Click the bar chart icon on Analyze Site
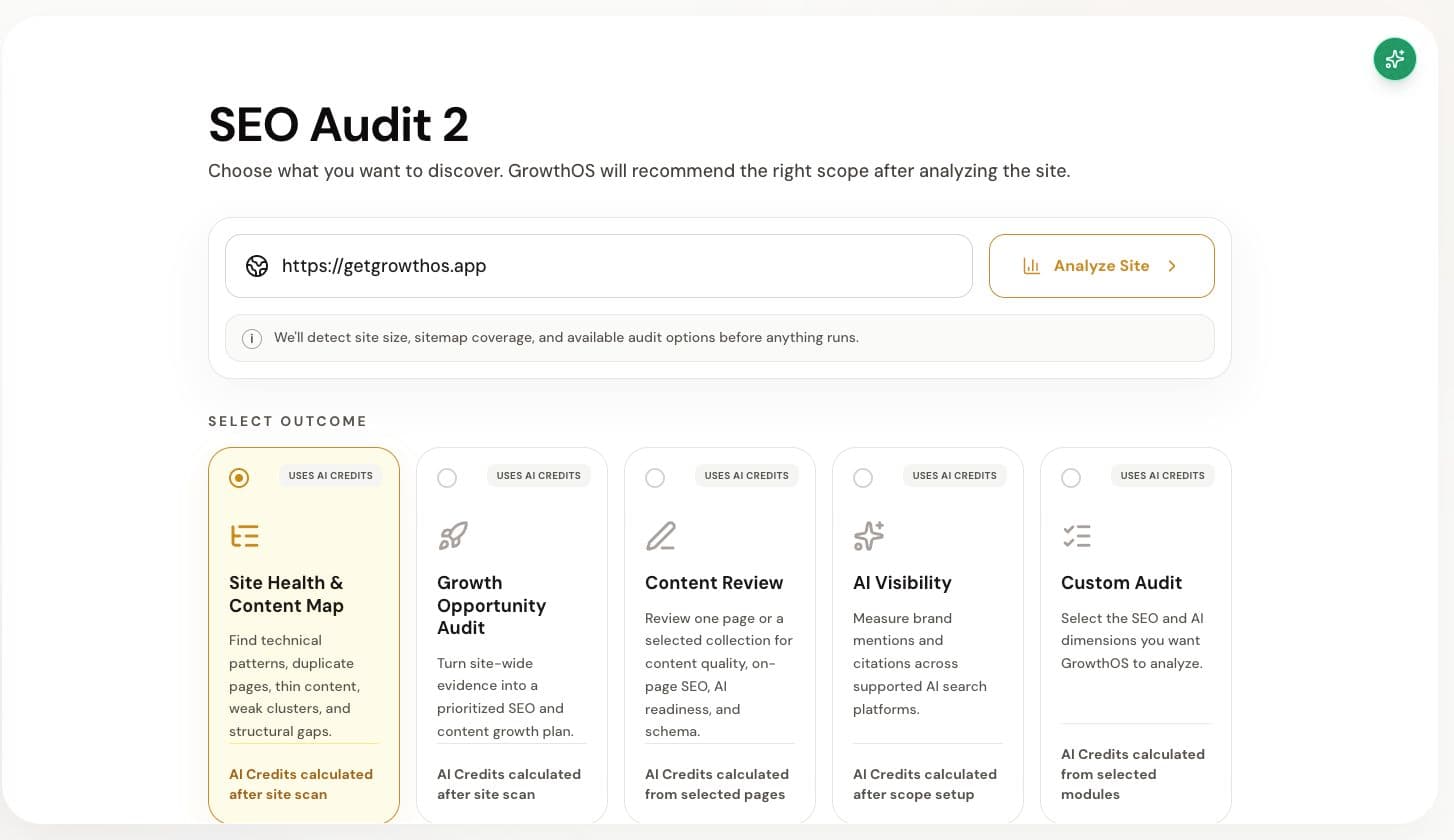The image size is (1454, 840). pos(1031,266)
